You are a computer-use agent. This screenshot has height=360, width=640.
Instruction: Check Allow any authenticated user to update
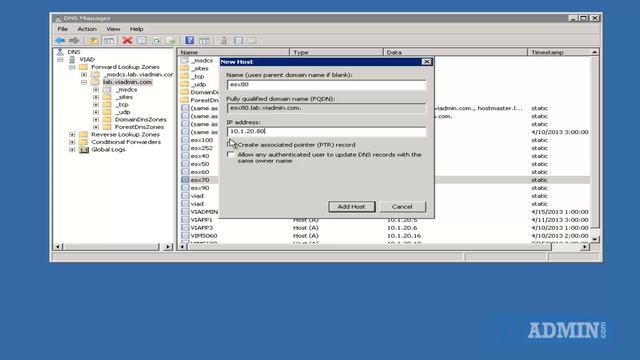pos(231,154)
